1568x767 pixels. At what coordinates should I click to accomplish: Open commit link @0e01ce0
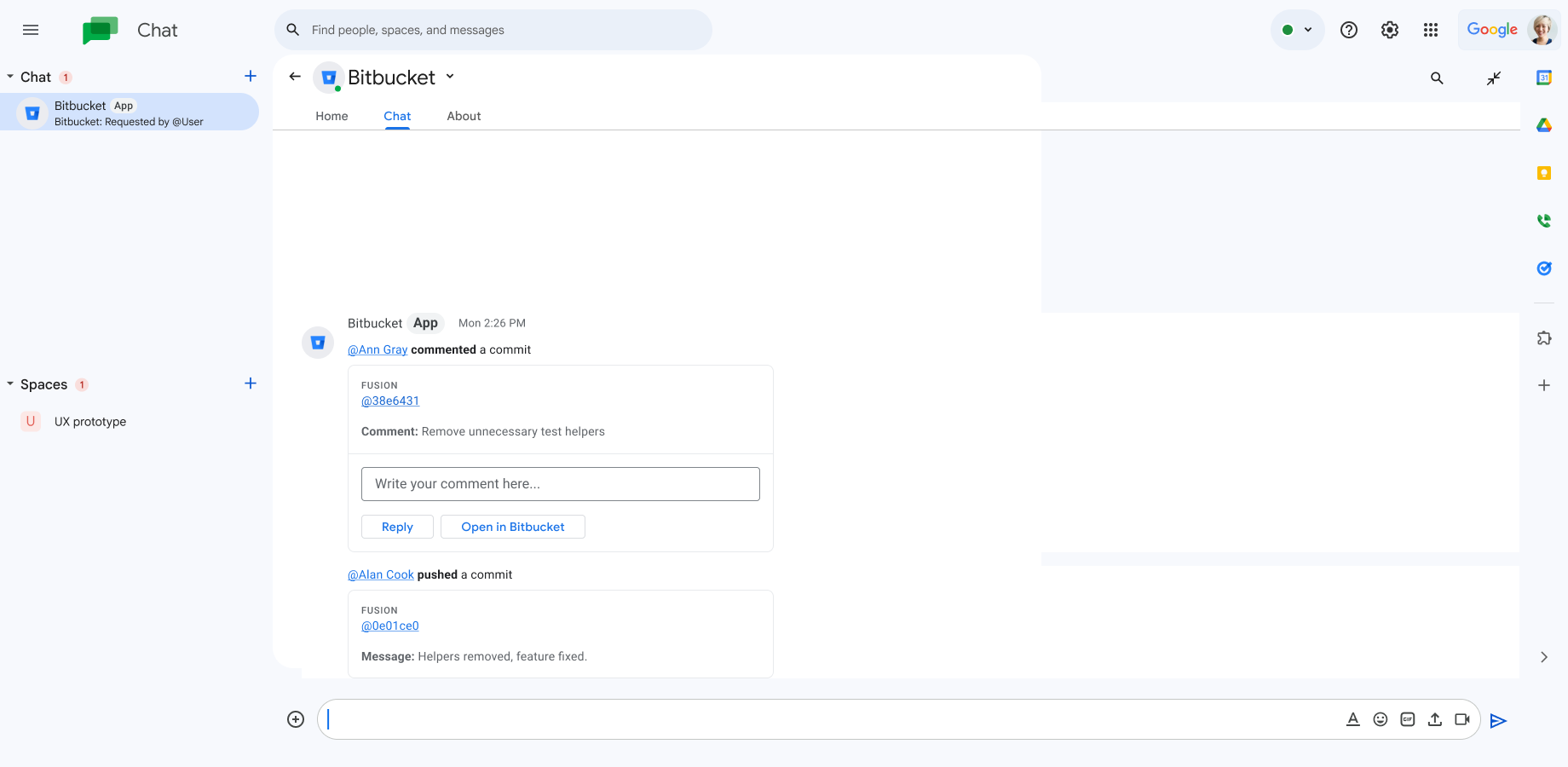tap(390, 626)
